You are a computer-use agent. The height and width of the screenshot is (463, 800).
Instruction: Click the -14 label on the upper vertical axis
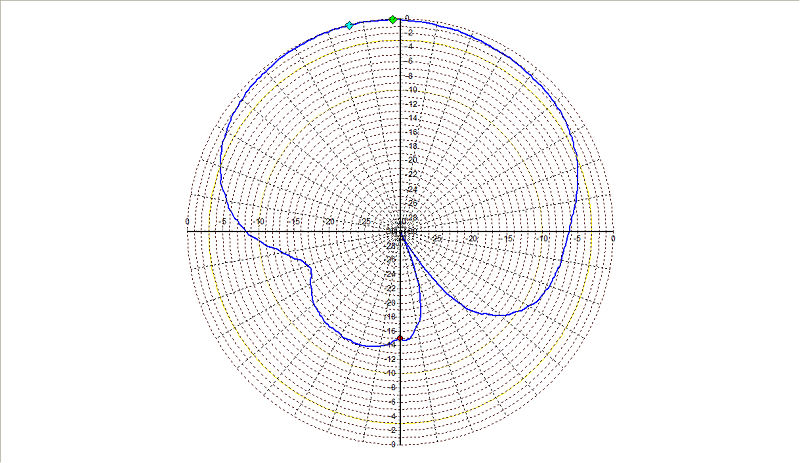click(412, 118)
